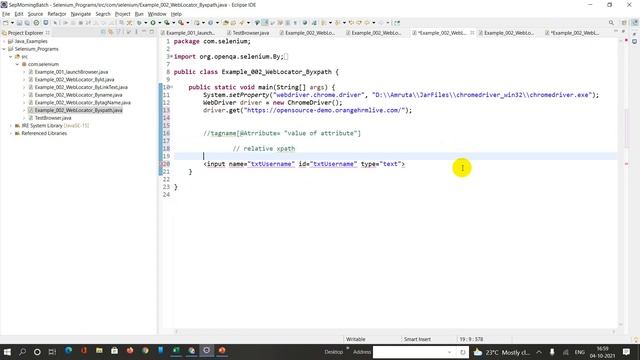This screenshot has height=360, width=640.
Task: Click the error marker on line 20
Action: [x=161, y=164]
